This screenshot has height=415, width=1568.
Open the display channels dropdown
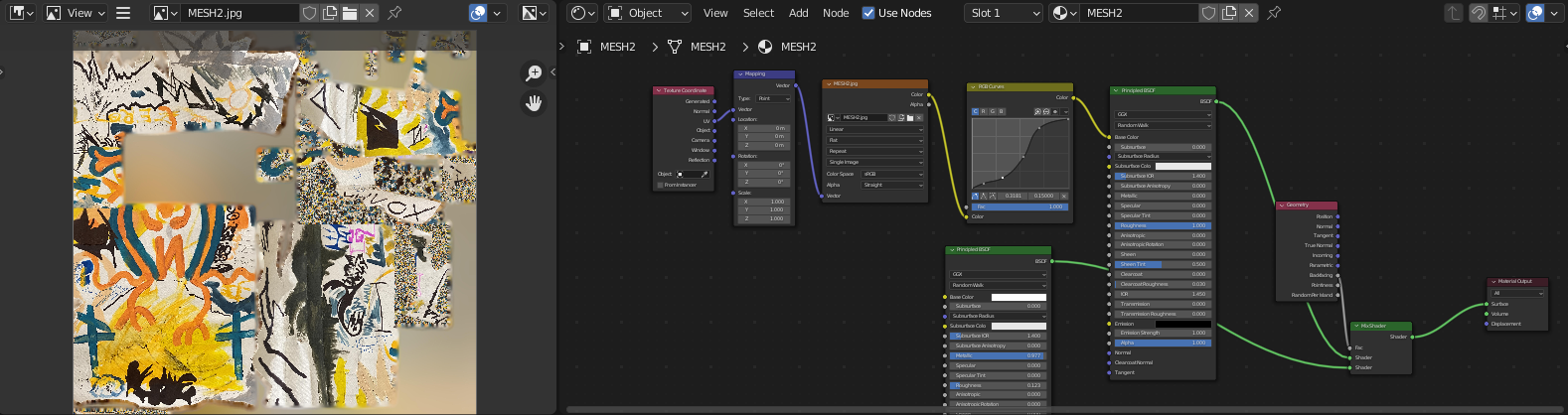click(x=535, y=13)
